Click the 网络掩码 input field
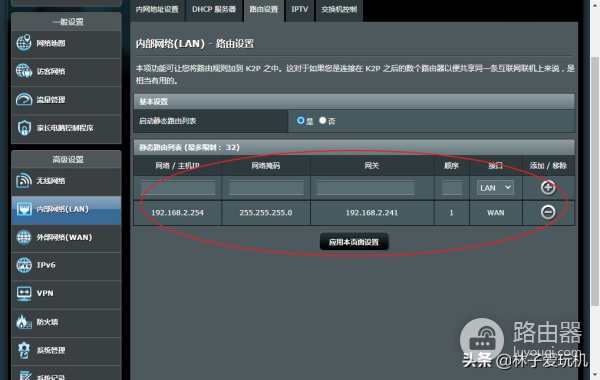This screenshot has height=380, width=600. (266, 188)
